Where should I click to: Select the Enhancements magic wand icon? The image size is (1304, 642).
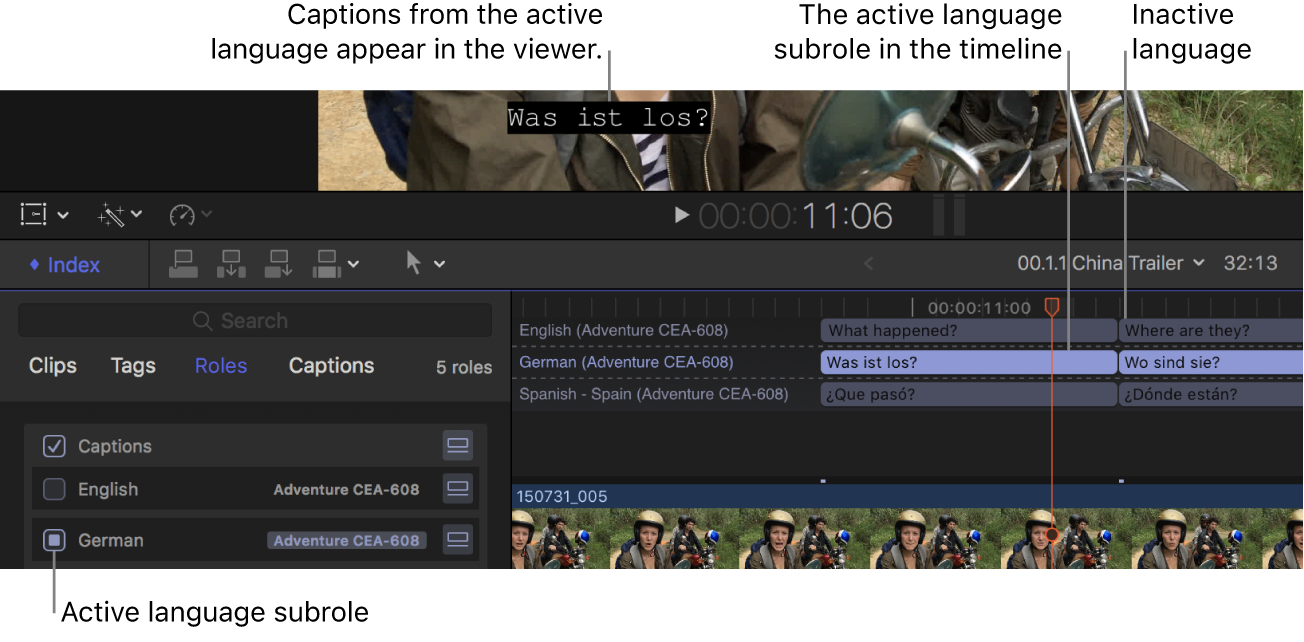tap(113, 213)
